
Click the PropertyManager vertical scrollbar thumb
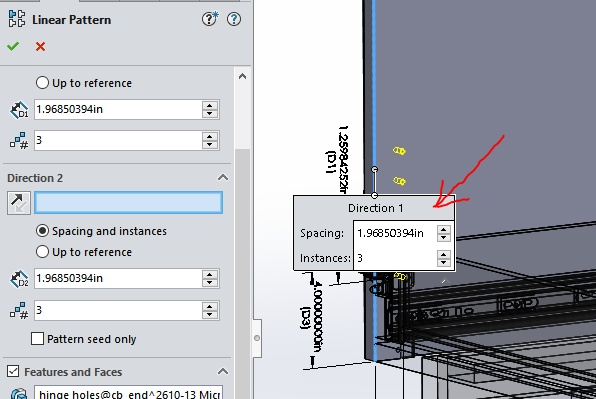pos(243,274)
